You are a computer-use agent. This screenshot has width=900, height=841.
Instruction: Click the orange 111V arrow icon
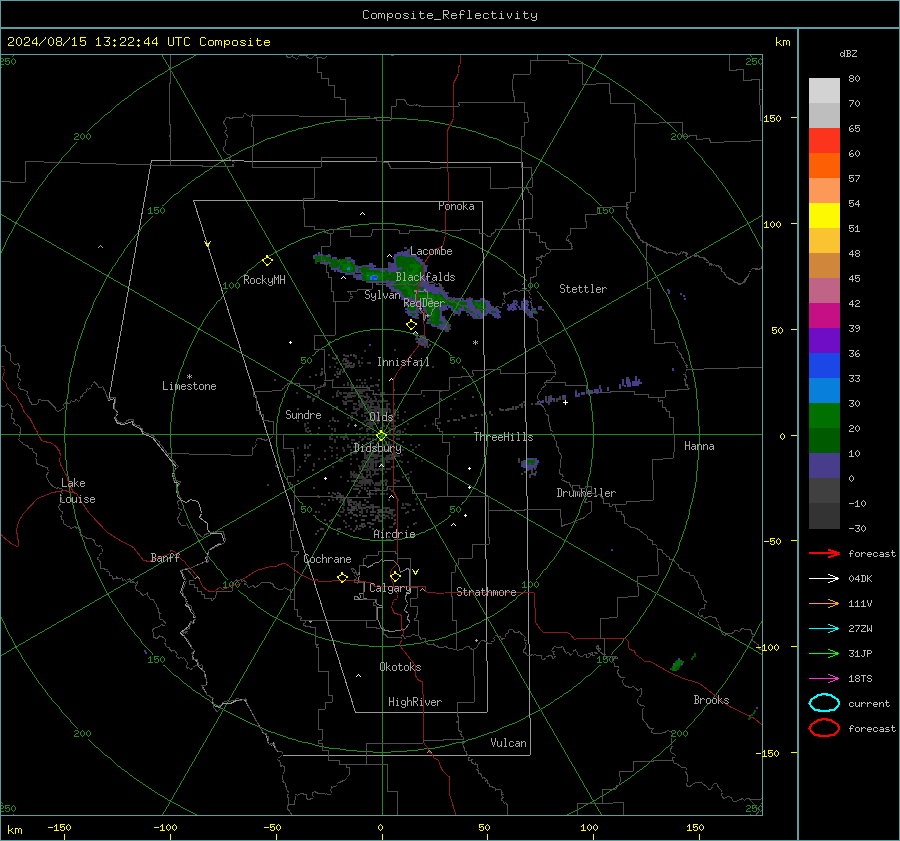824,603
